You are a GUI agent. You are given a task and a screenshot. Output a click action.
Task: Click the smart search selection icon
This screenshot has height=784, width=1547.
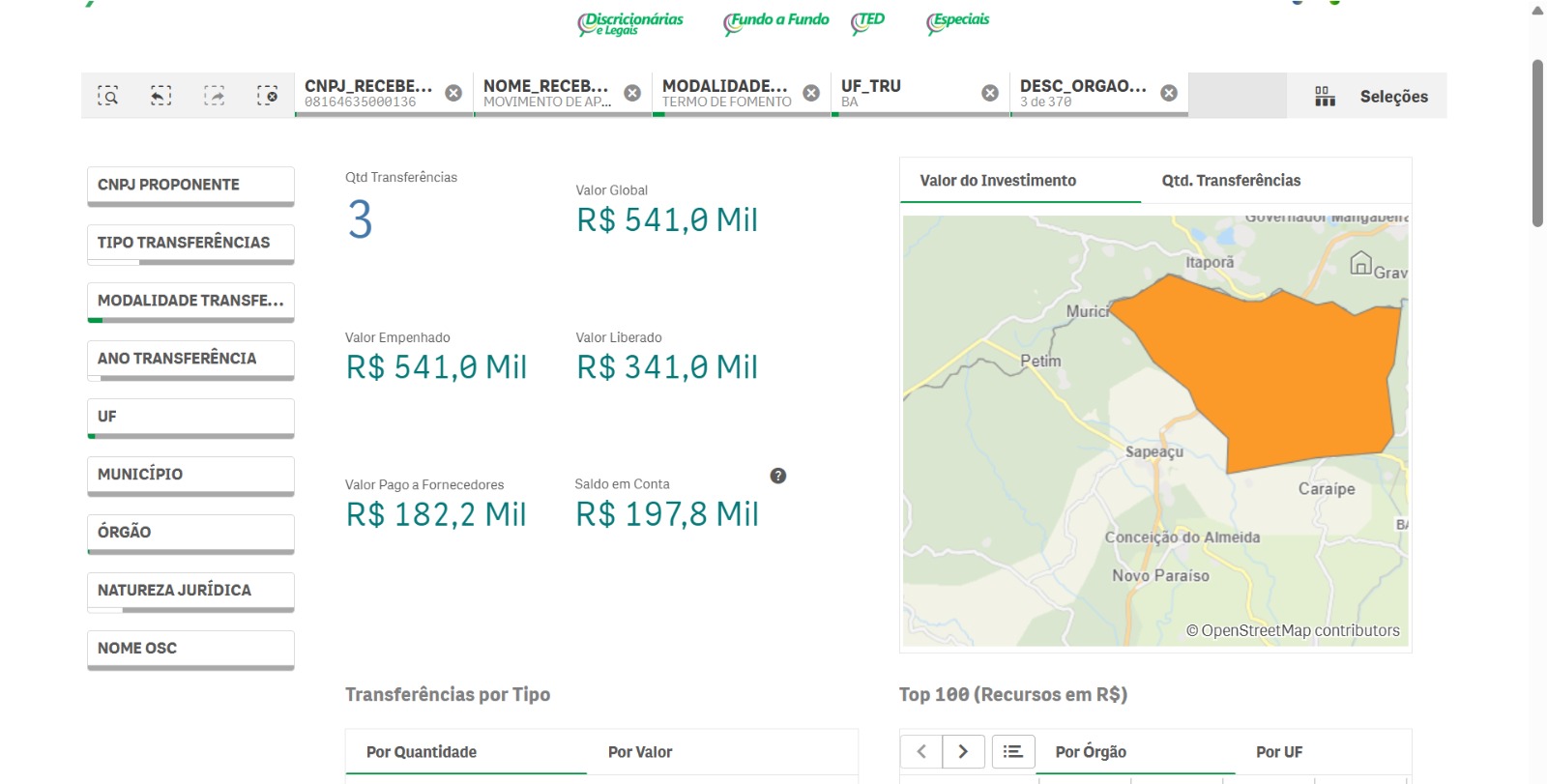108,96
